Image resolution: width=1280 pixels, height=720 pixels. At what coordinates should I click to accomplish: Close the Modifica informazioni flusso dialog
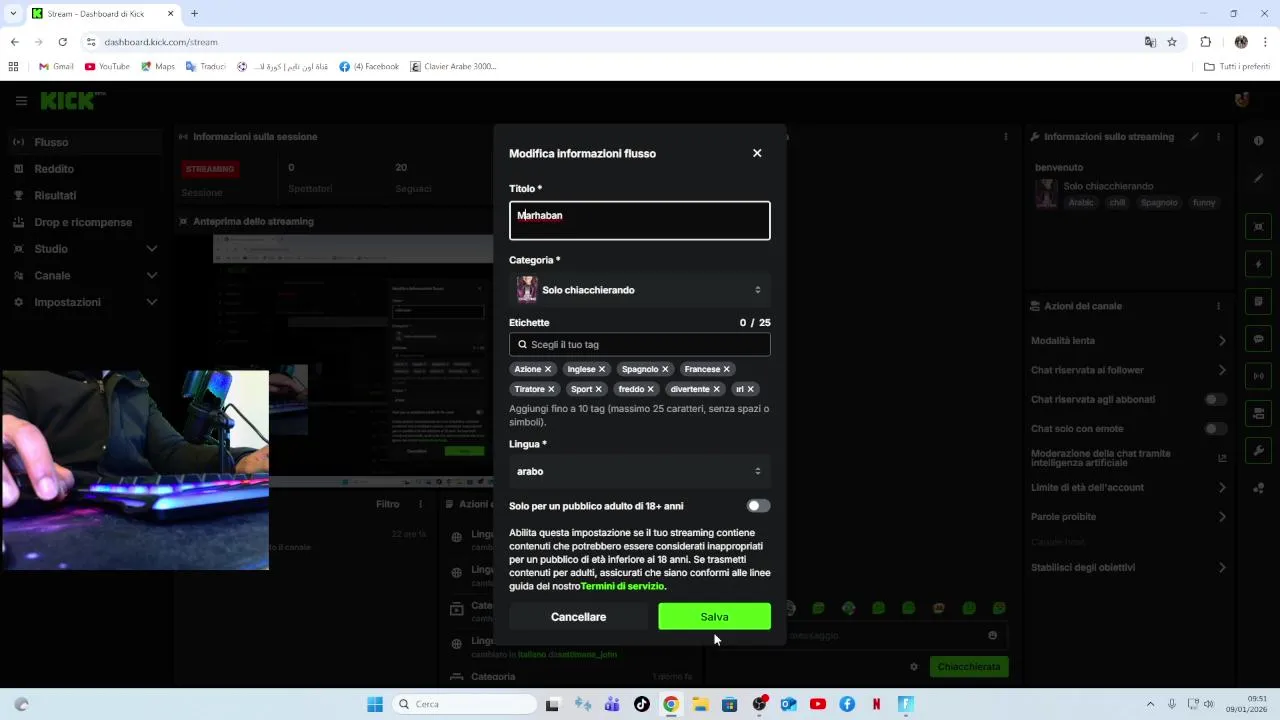[757, 153]
